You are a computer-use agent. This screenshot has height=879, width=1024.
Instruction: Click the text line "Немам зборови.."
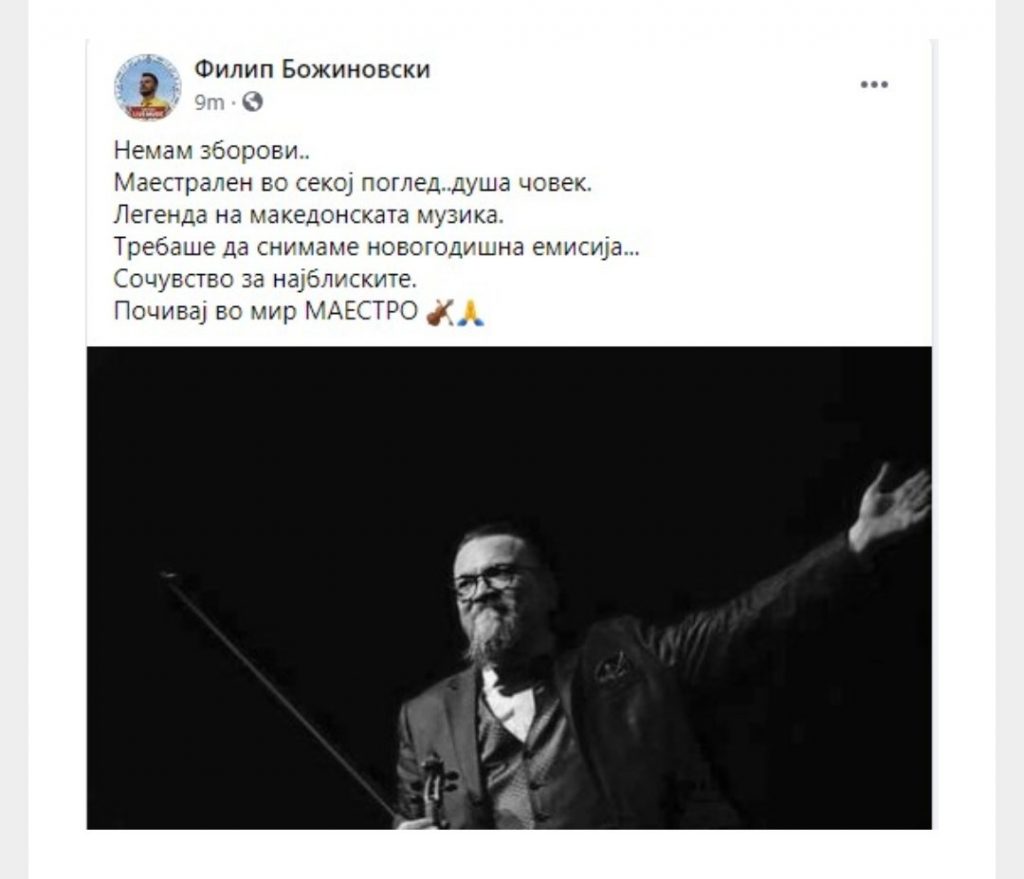212,151
